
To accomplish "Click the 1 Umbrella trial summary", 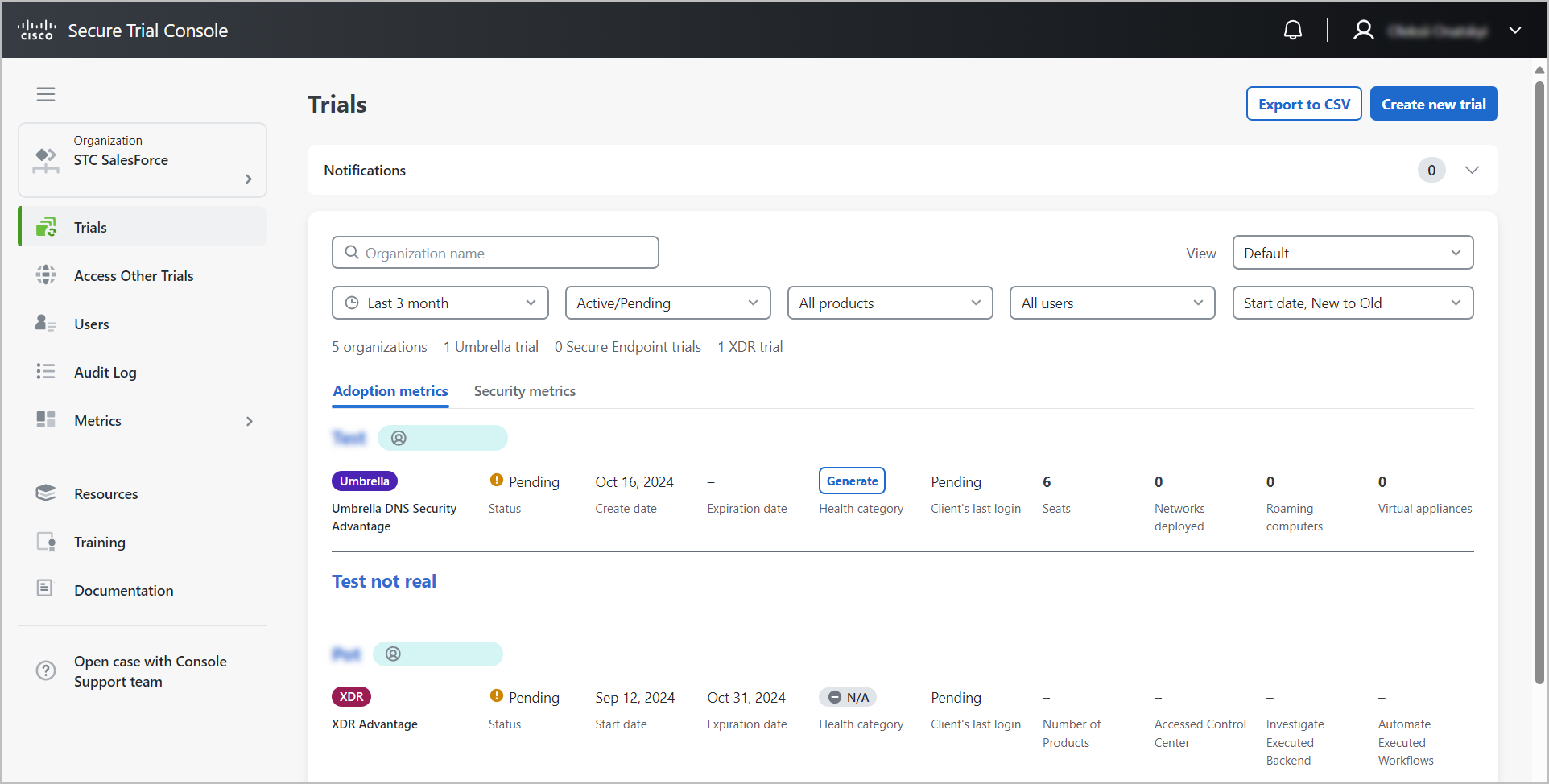I will (x=491, y=347).
